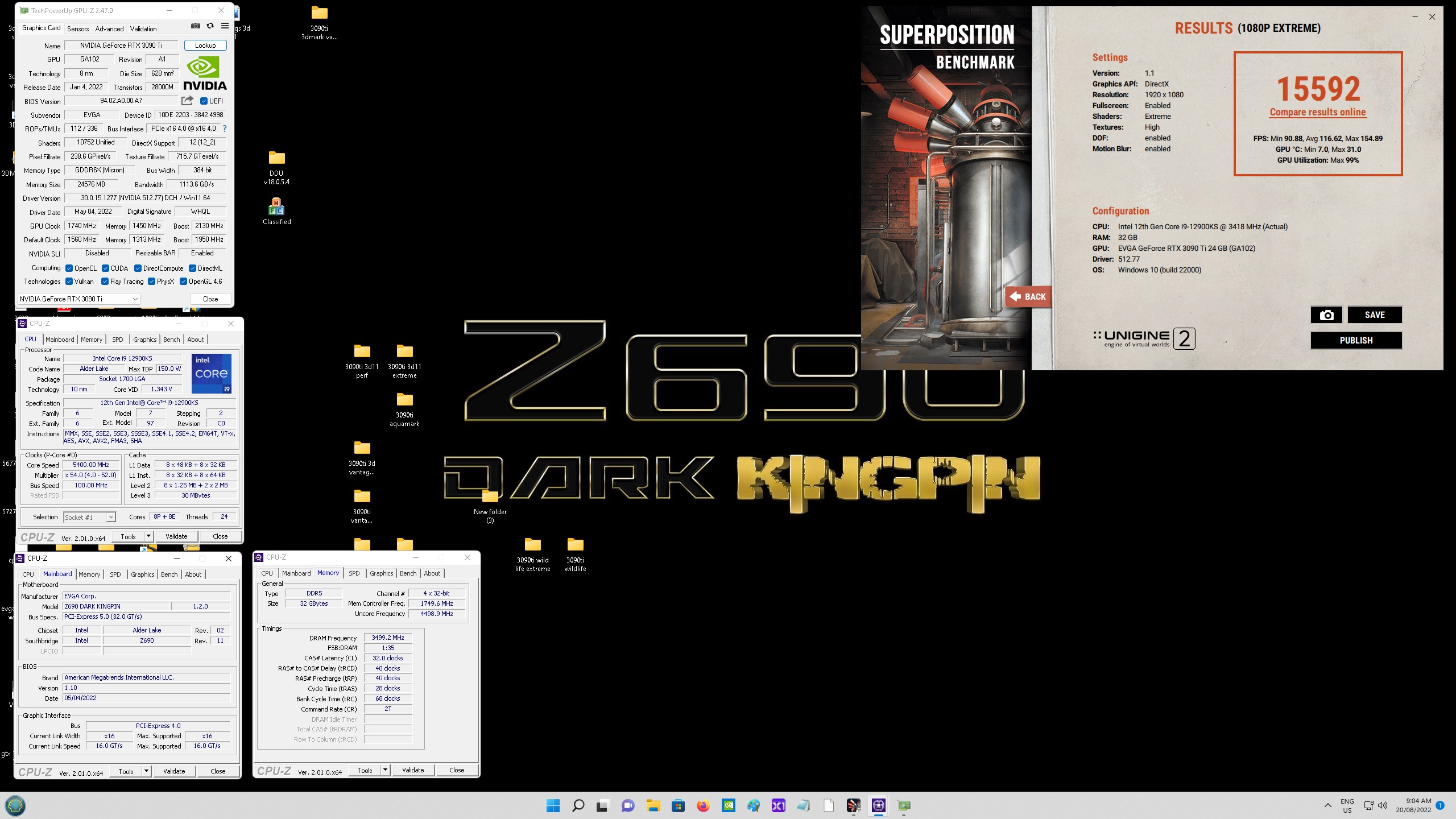
Task: Switch to the Validation tab in GPU-Z
Action: point(143,28)
